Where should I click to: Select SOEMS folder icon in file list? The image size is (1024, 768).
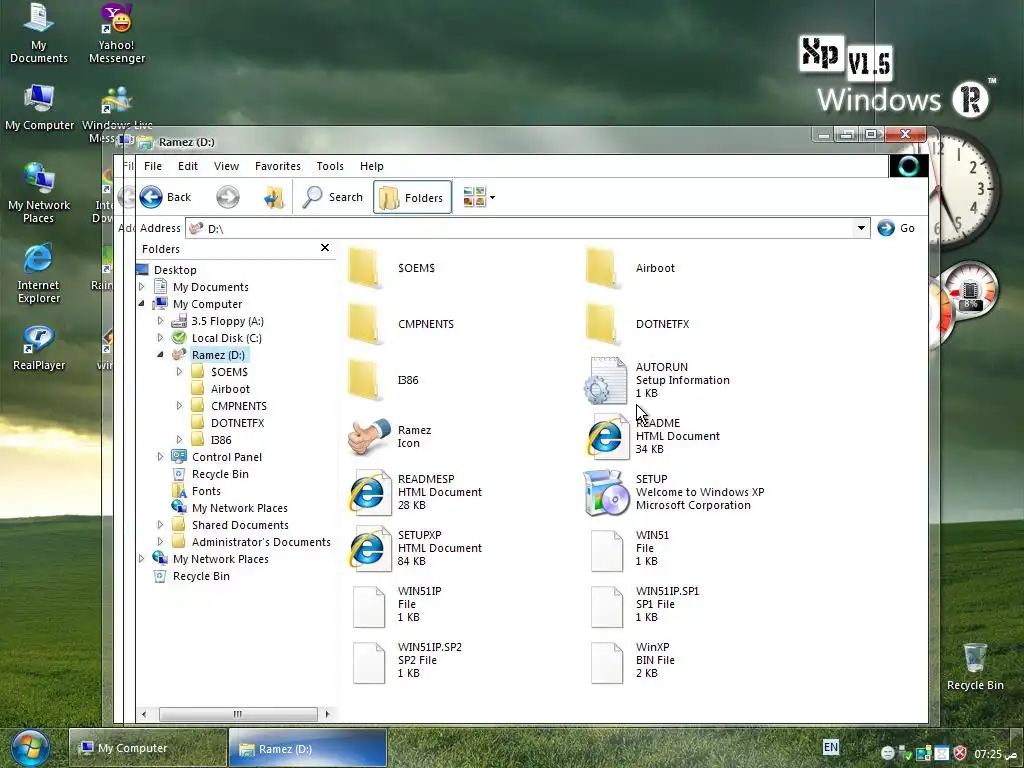point(364,268)
